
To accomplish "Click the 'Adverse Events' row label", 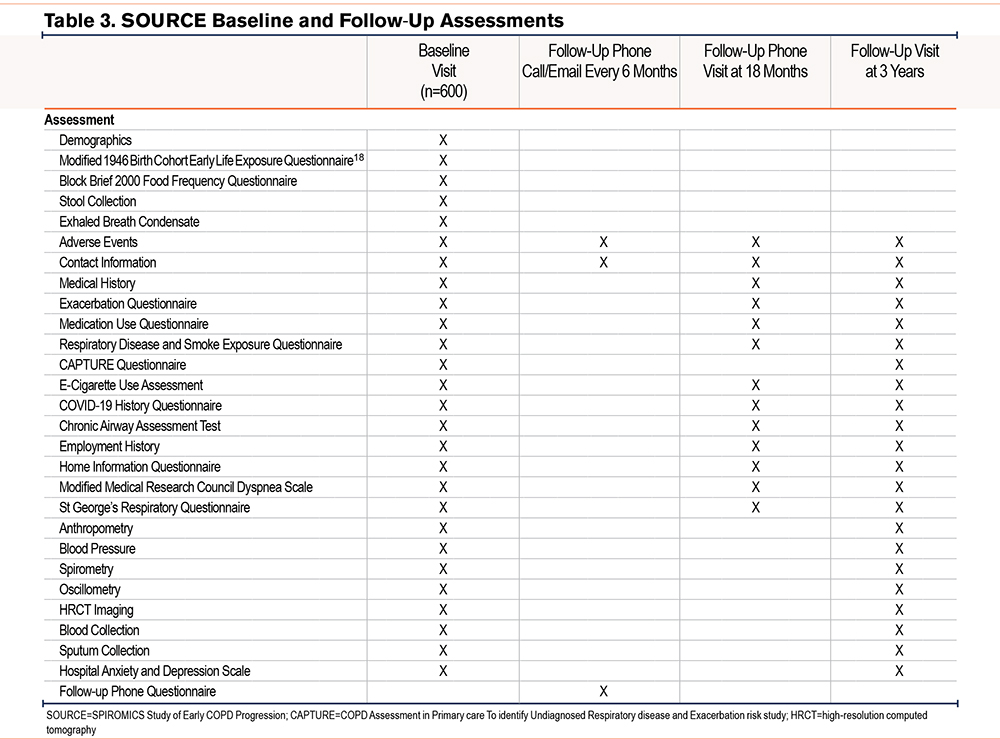I will pos(98,242).
